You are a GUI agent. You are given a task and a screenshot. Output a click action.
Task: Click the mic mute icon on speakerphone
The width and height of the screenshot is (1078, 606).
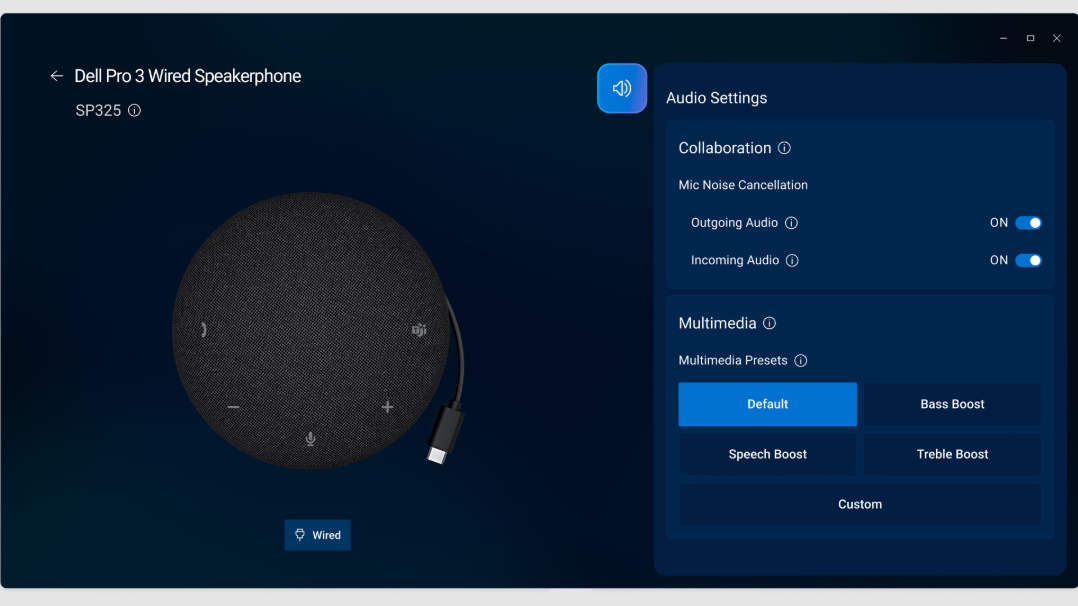point(311,439)
